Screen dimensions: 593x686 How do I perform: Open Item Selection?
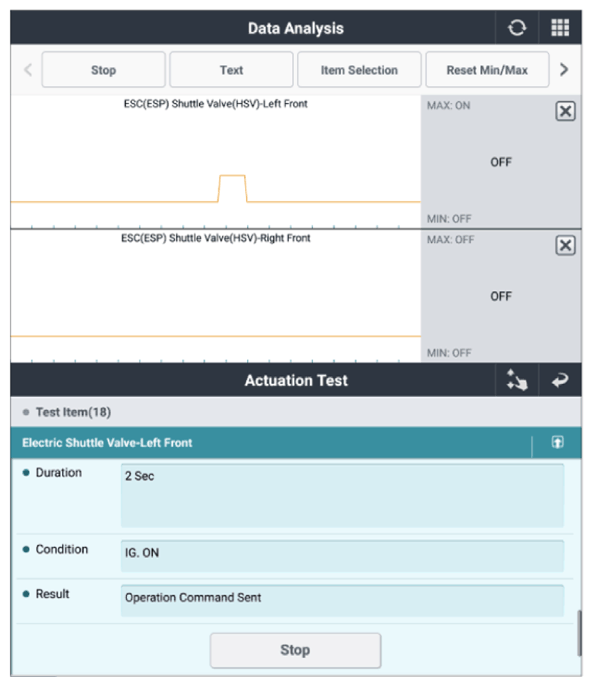point(359,70)
